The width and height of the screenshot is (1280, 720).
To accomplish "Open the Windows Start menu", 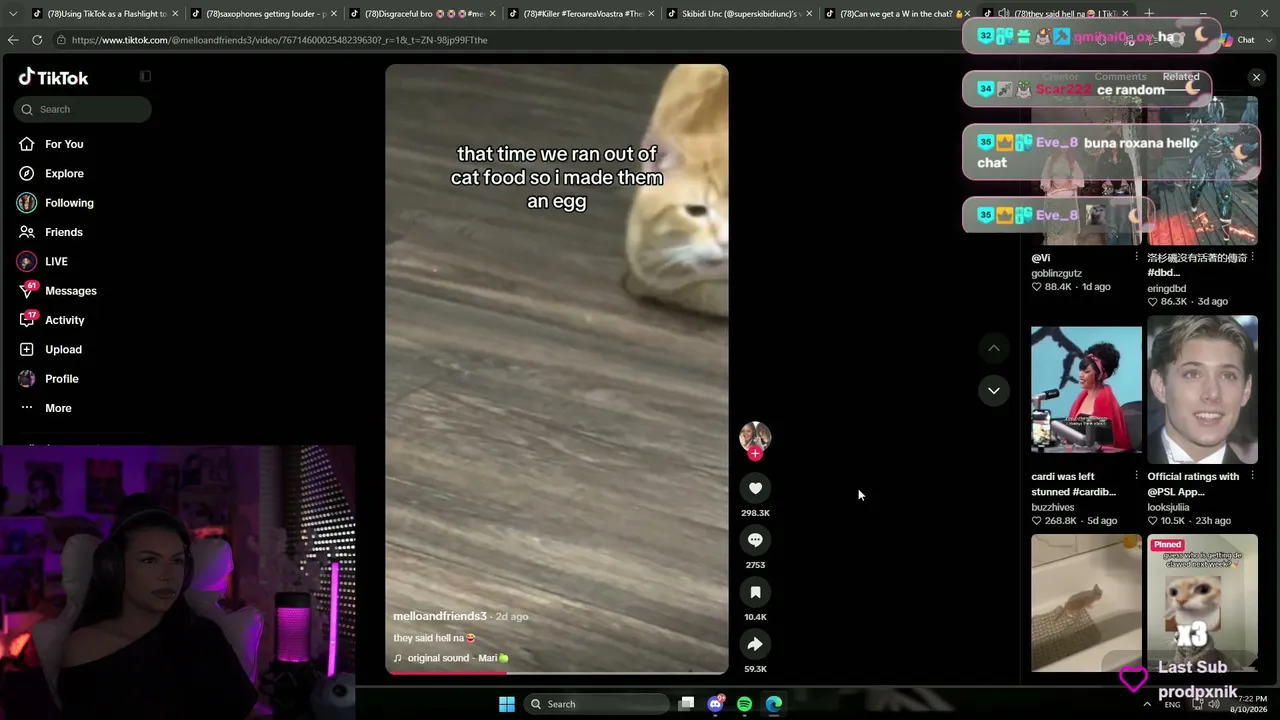I will pos(507,704).
